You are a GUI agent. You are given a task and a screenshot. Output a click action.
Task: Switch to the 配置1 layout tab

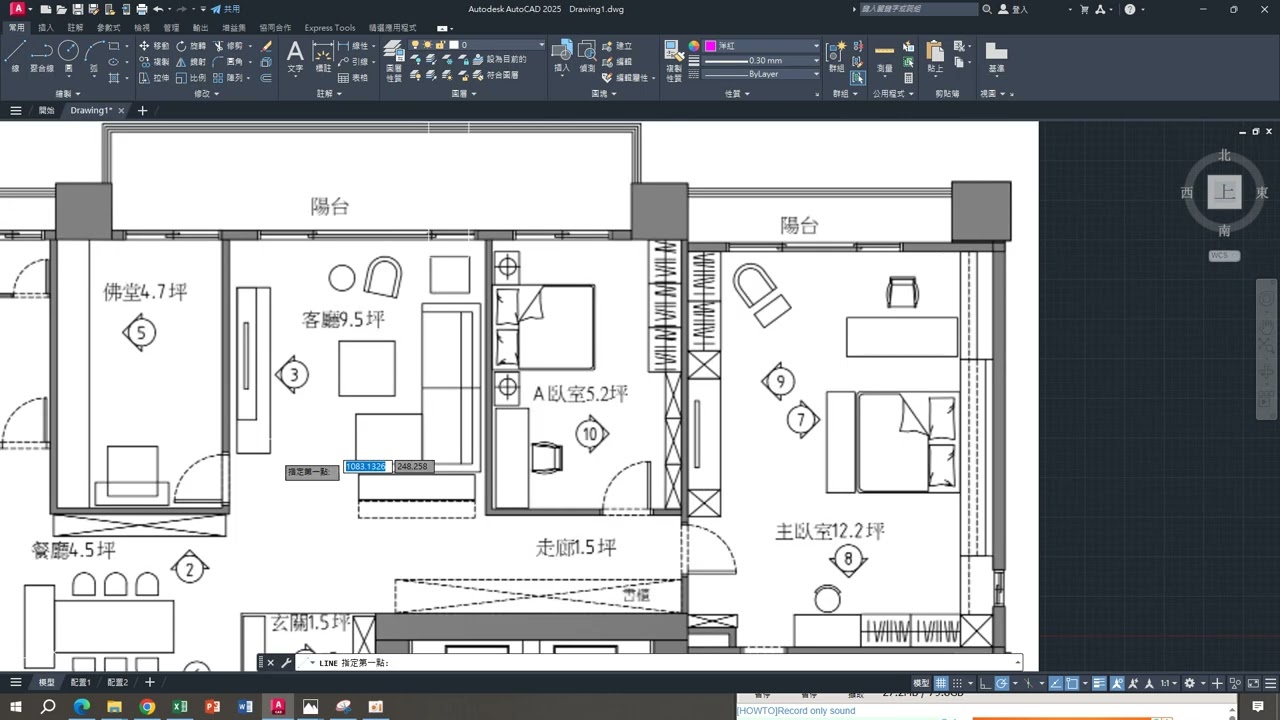pyautogui.click(x=80, y=682)
